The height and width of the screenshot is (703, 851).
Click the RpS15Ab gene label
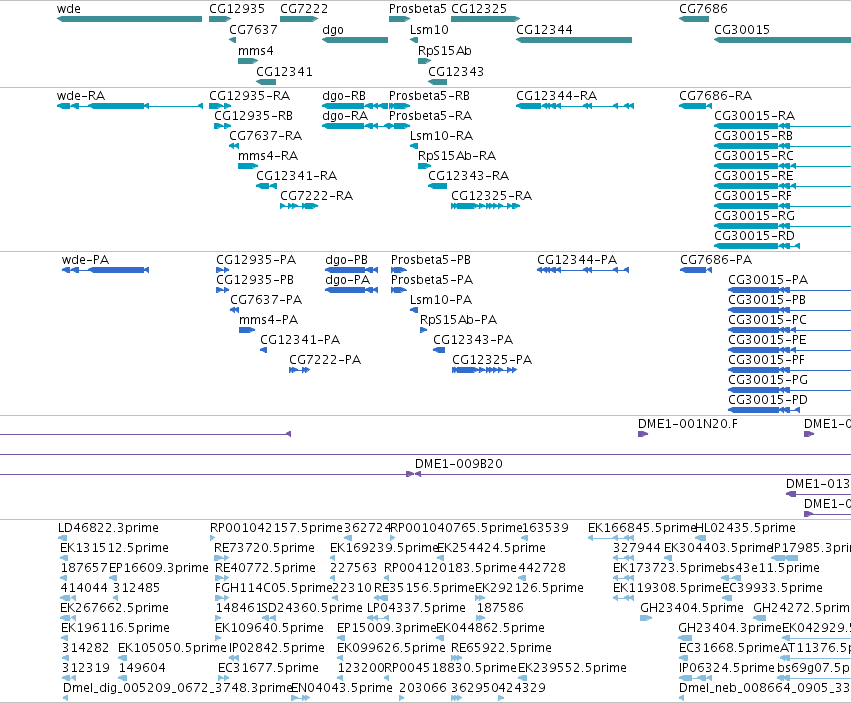(444, 51)
